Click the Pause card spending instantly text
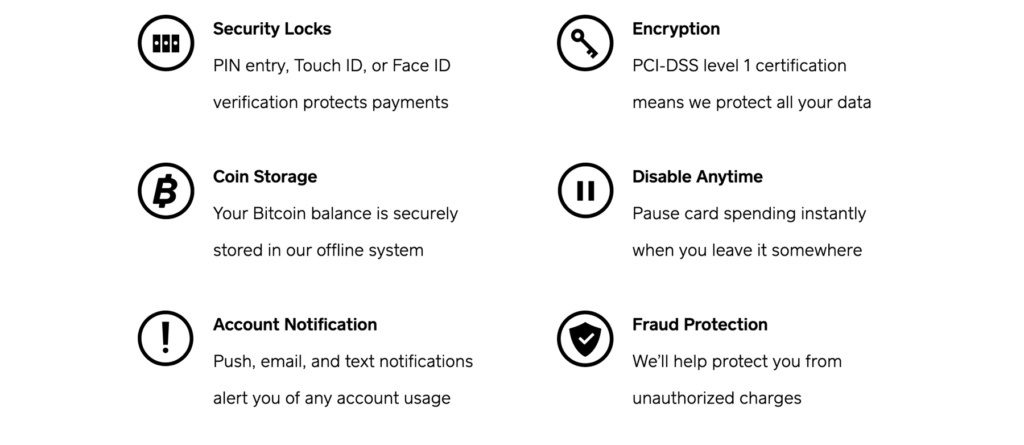 point(749,213)
